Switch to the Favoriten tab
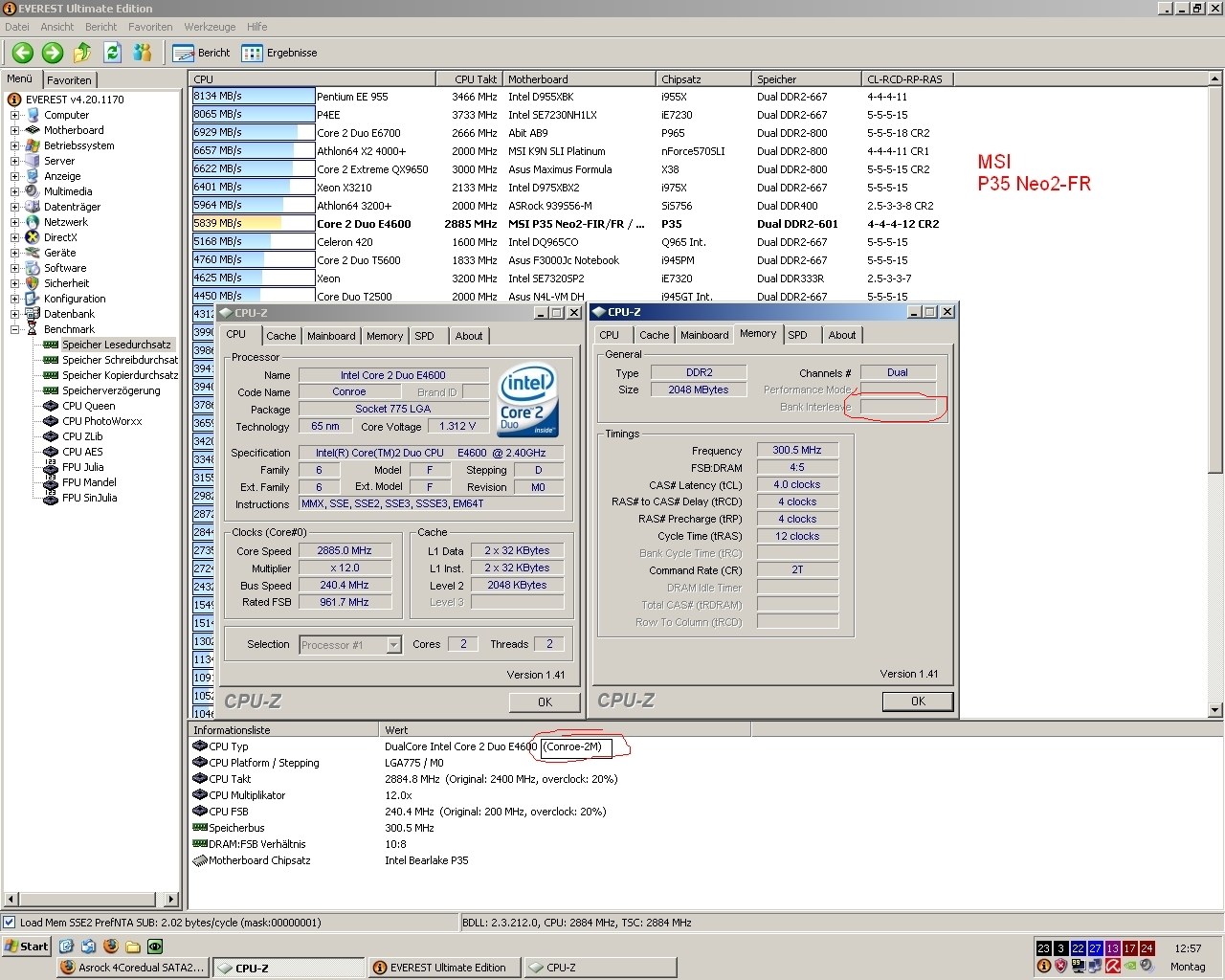The width and height of the screenshot is (1225, 980). [69, 80]
